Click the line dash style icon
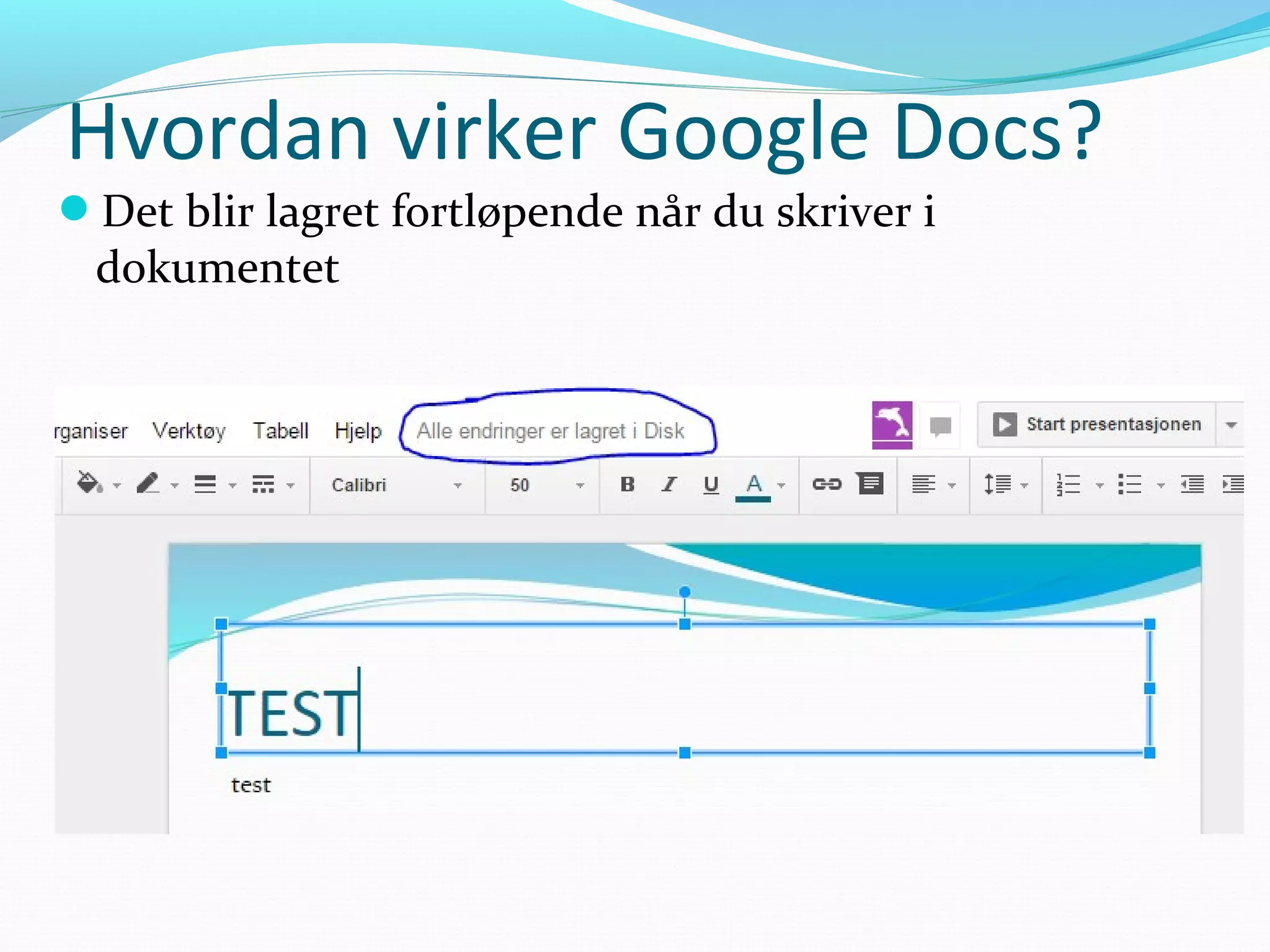This screenshot has height=952, width=1270. click(x=264, y=484)
